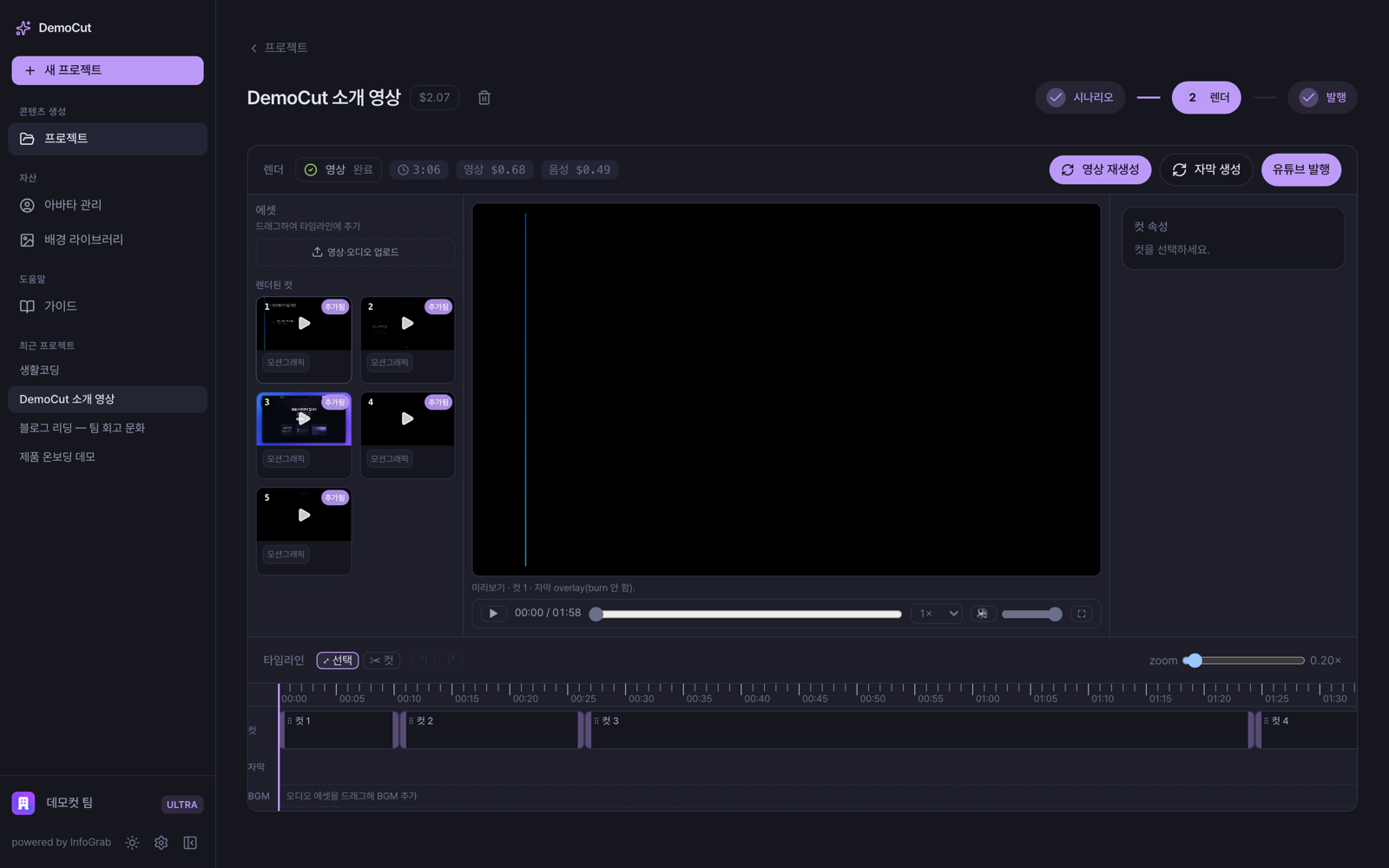The width and height of the screenshot is (1389, 868).
Task: Create a new project with 새 프로젝트 button
Action: pyautogui.click(x=108, y=70)
